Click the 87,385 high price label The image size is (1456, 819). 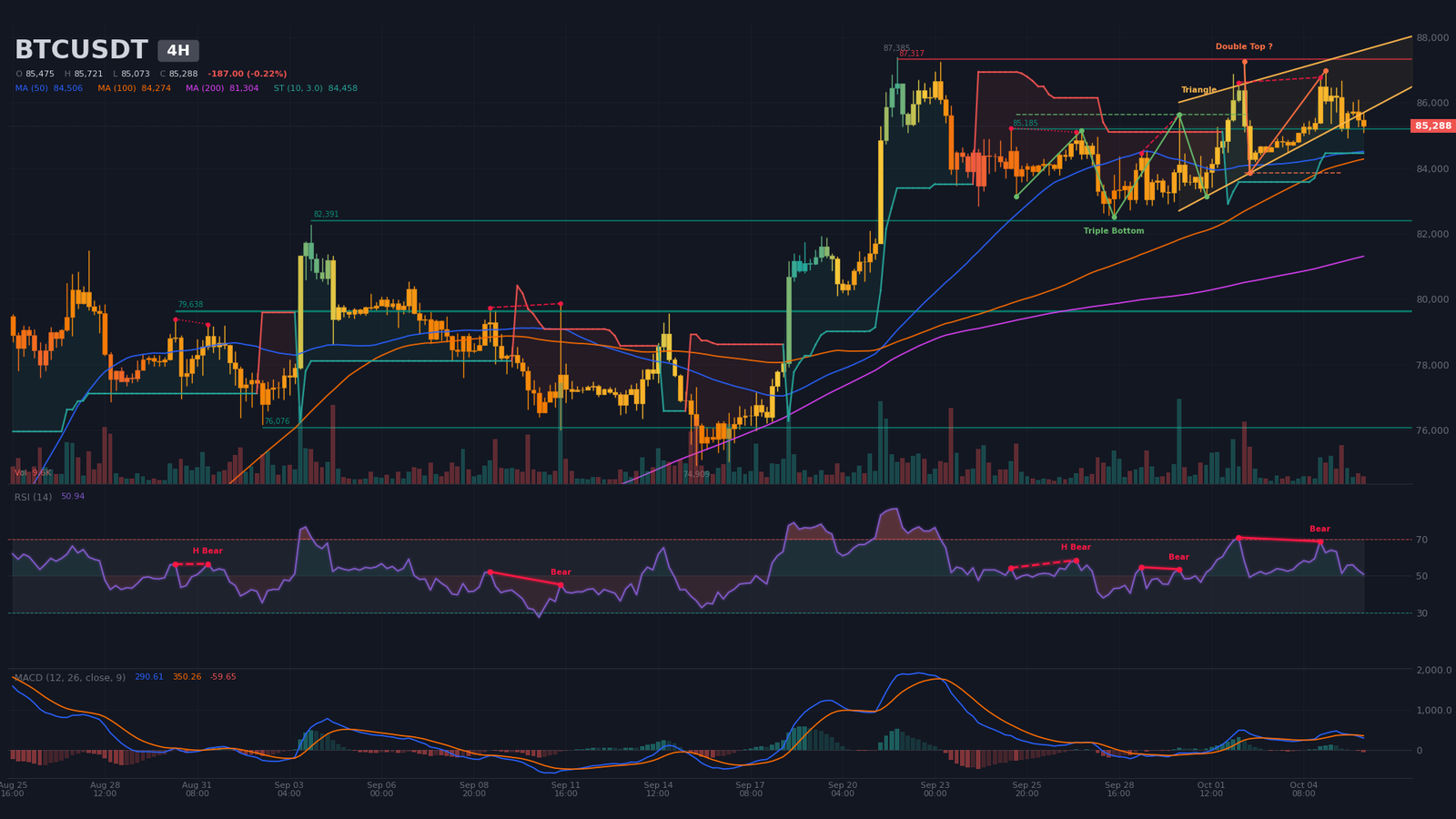[x=896, y=48]
